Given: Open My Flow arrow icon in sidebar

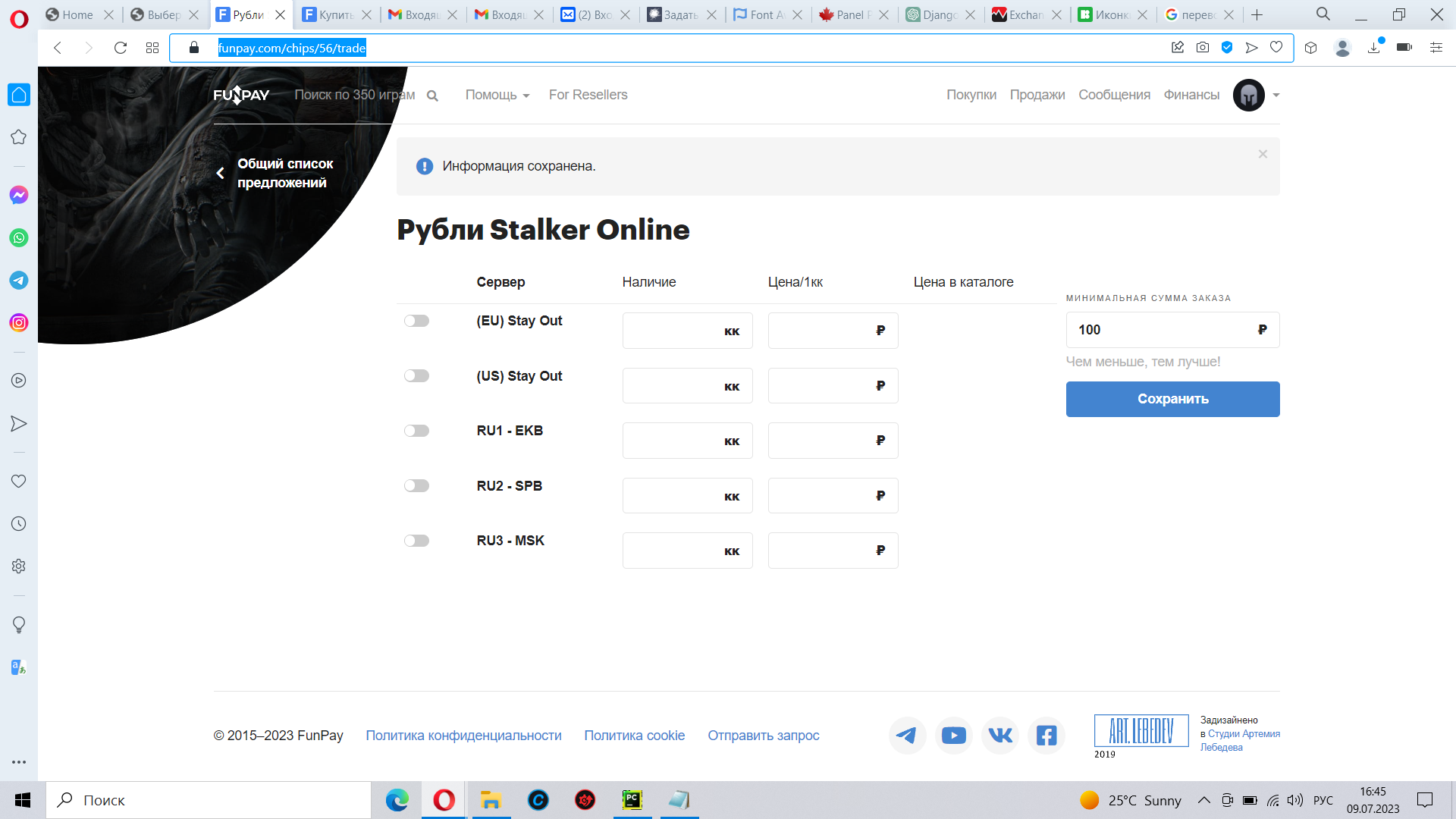Looking at the screenshot, I should coord(19,423).
